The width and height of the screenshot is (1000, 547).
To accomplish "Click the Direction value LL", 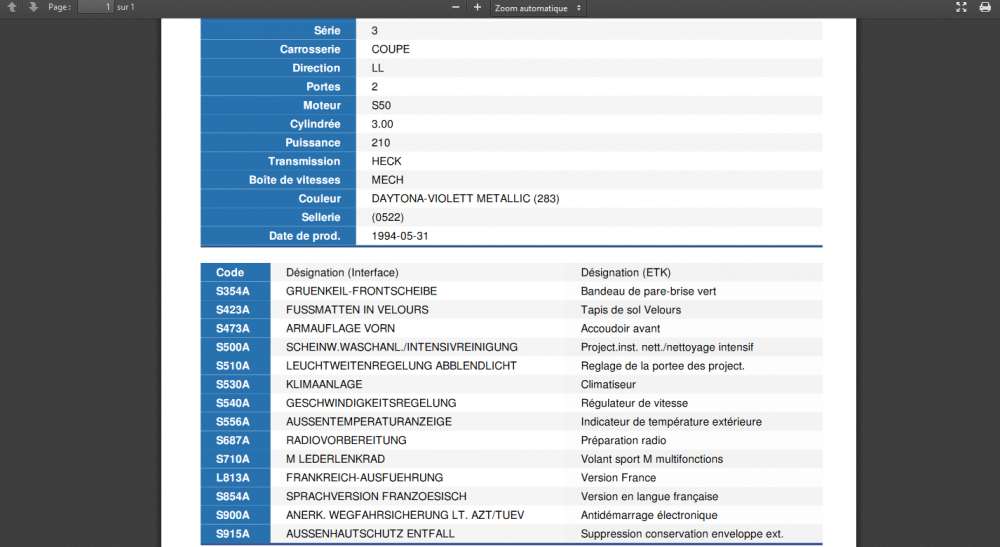I will (378, 68).
